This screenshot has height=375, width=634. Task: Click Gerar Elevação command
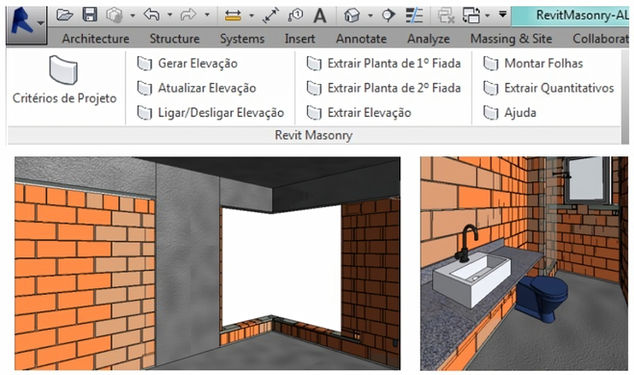pyautogui.click(x=187, y=64)
